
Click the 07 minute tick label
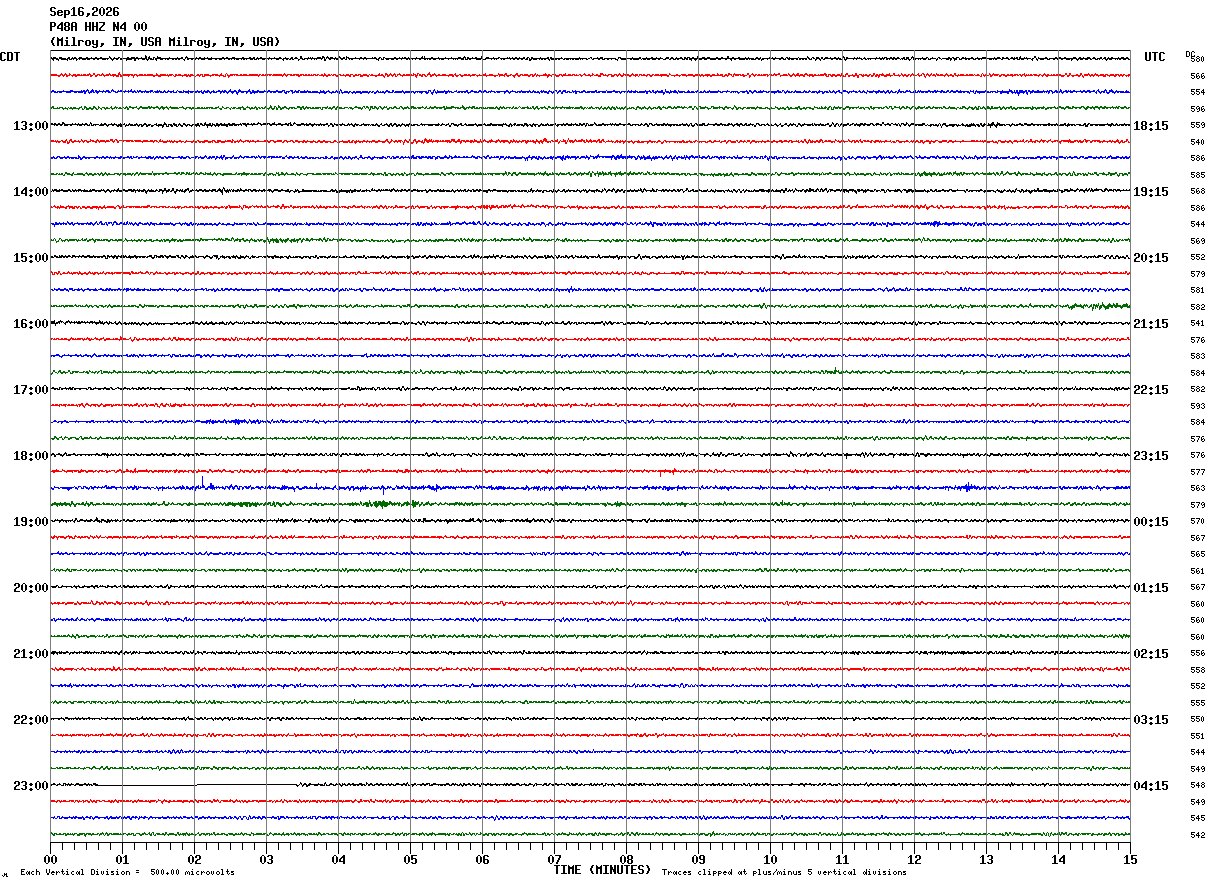coord(554,859)
